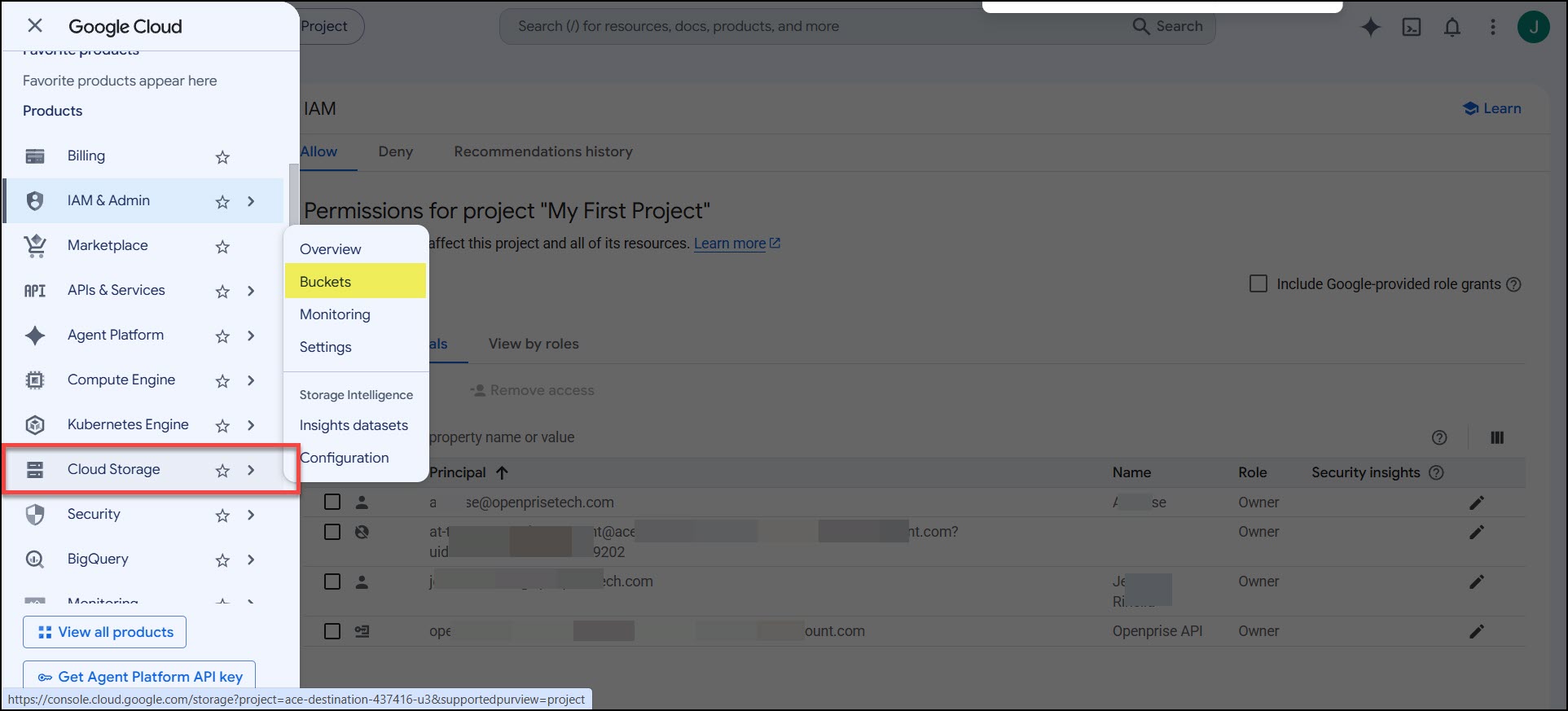1568x711 pixels.
Task: Expand Compute Engine submenu chevron
Action: coord(251,380)
